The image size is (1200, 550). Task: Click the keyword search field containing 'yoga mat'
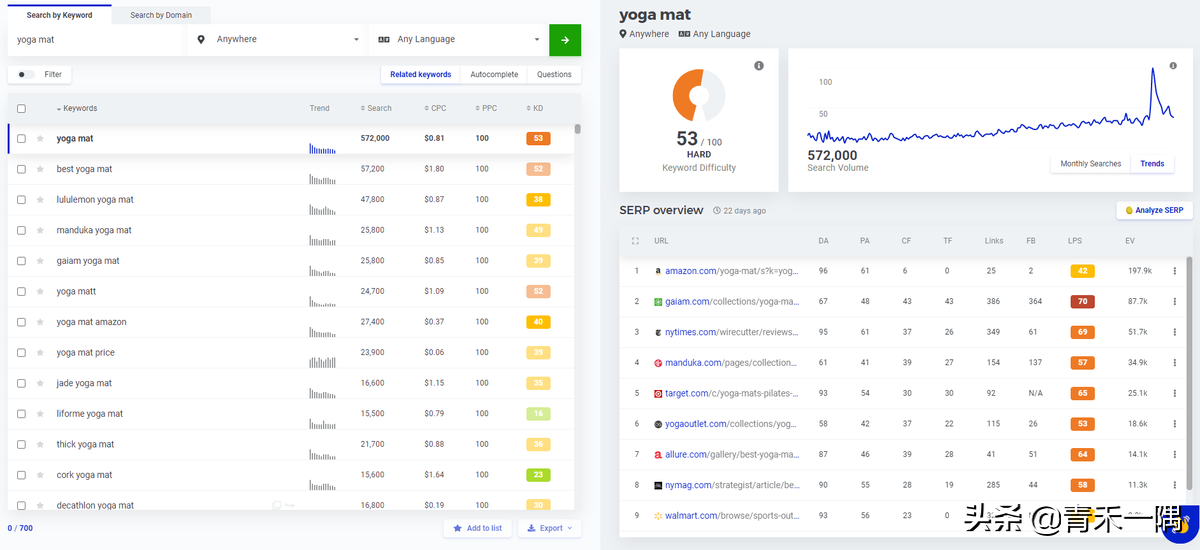click(97, 40)
